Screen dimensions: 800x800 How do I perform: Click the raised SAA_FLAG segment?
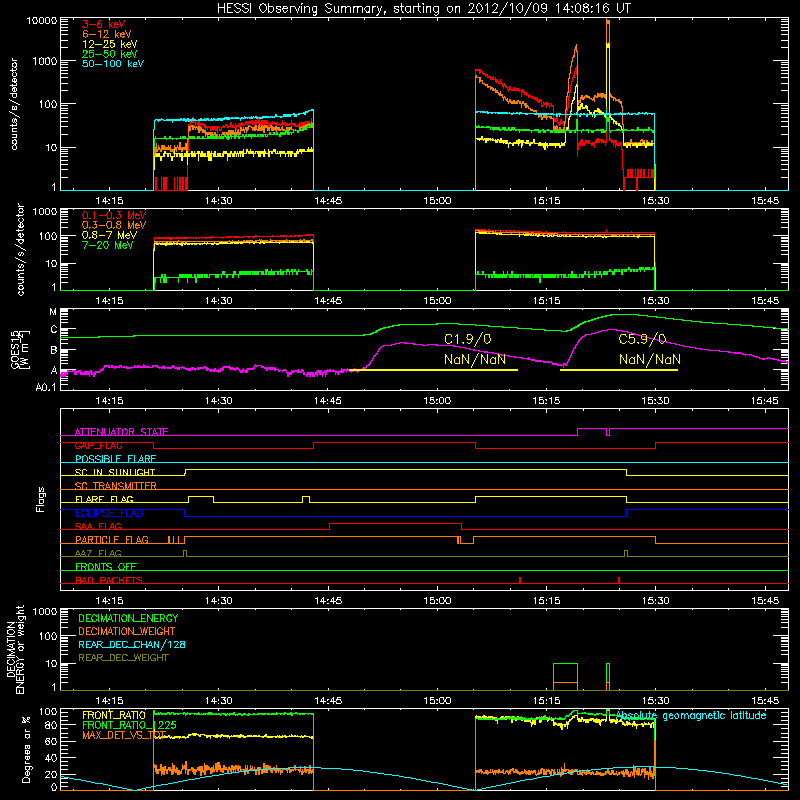[395, 524]
